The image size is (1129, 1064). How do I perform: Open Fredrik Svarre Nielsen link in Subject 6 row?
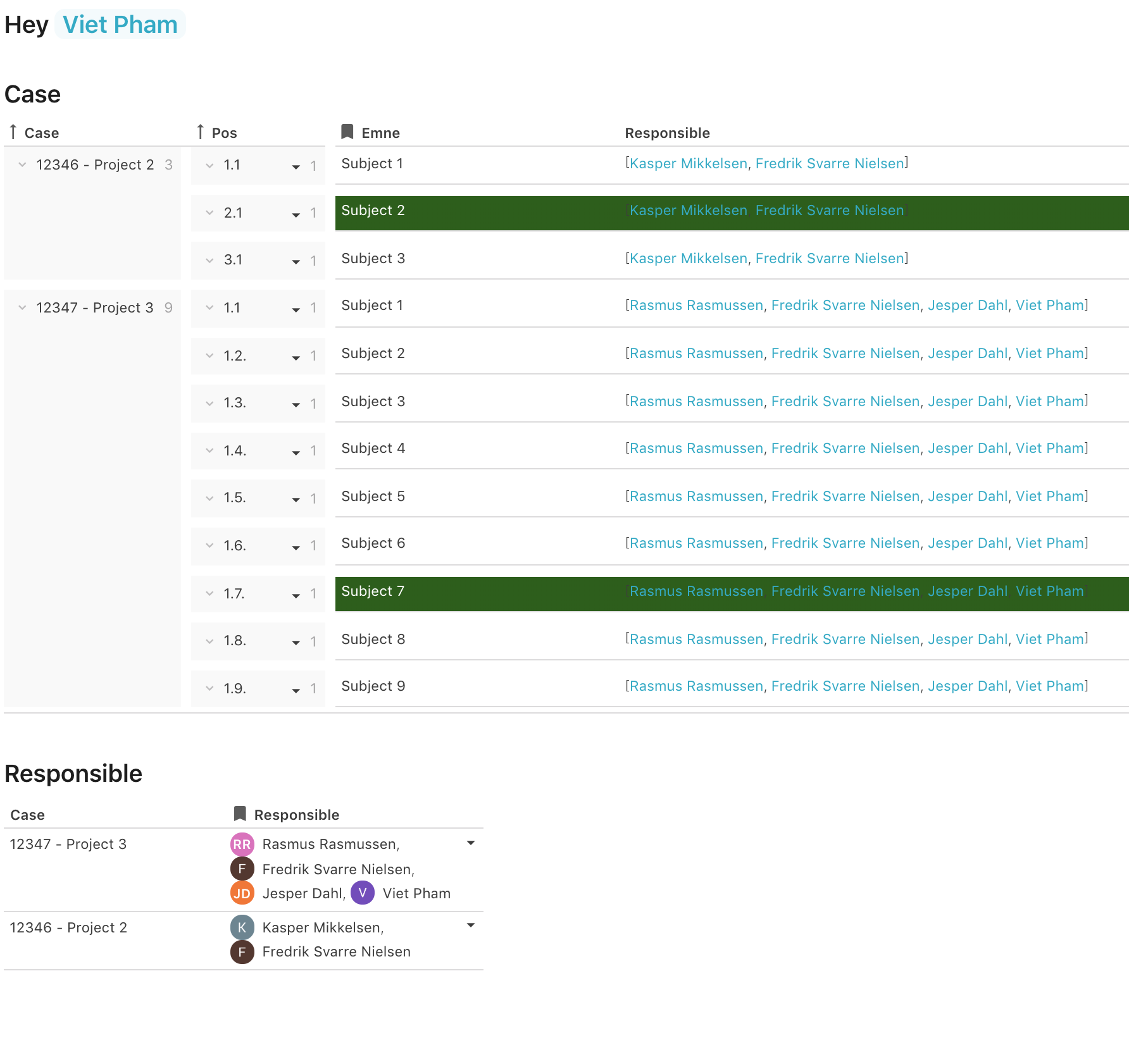845,543
